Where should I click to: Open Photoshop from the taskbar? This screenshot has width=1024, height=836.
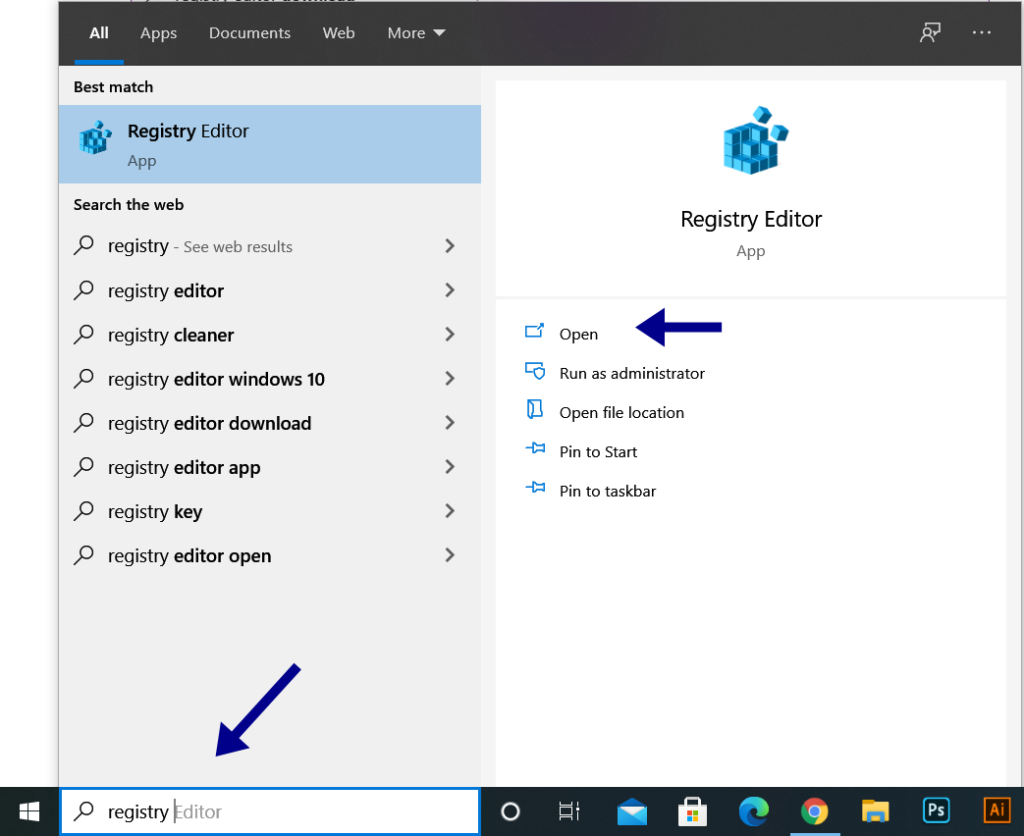click(x=936, y=810)
